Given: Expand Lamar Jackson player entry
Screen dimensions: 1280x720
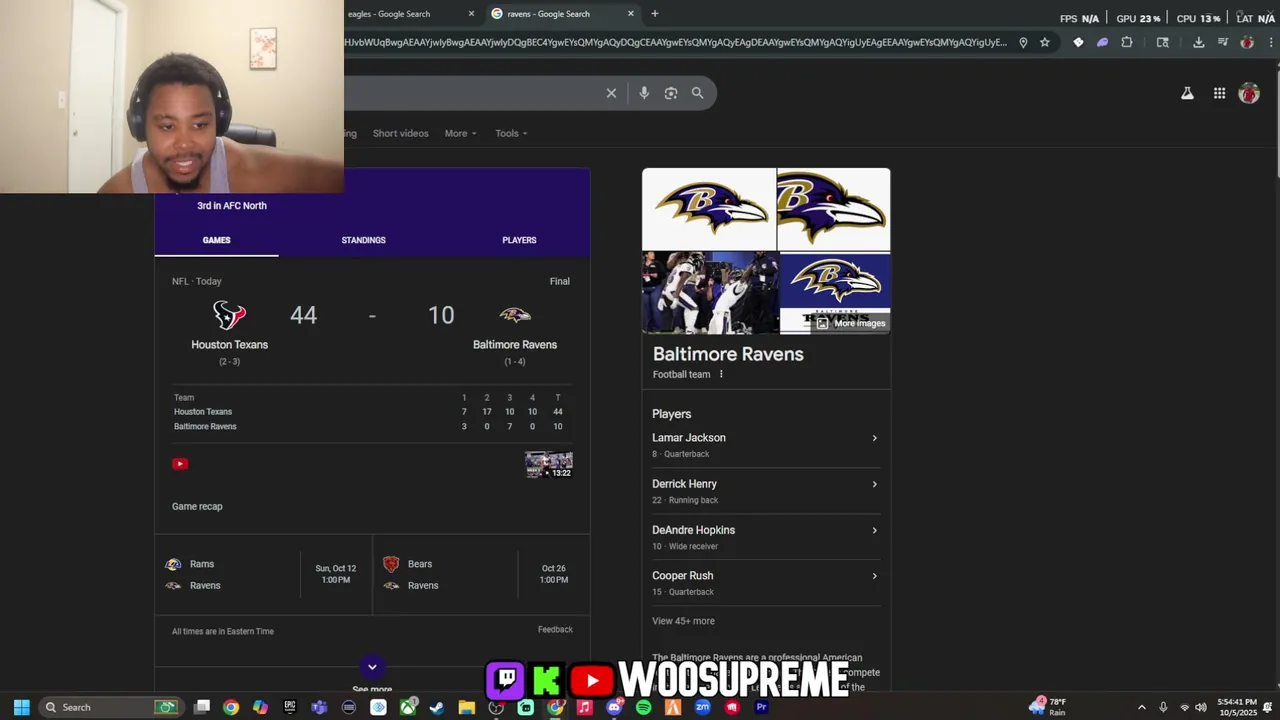Looking at the screenshot, I should pos(765,445).
